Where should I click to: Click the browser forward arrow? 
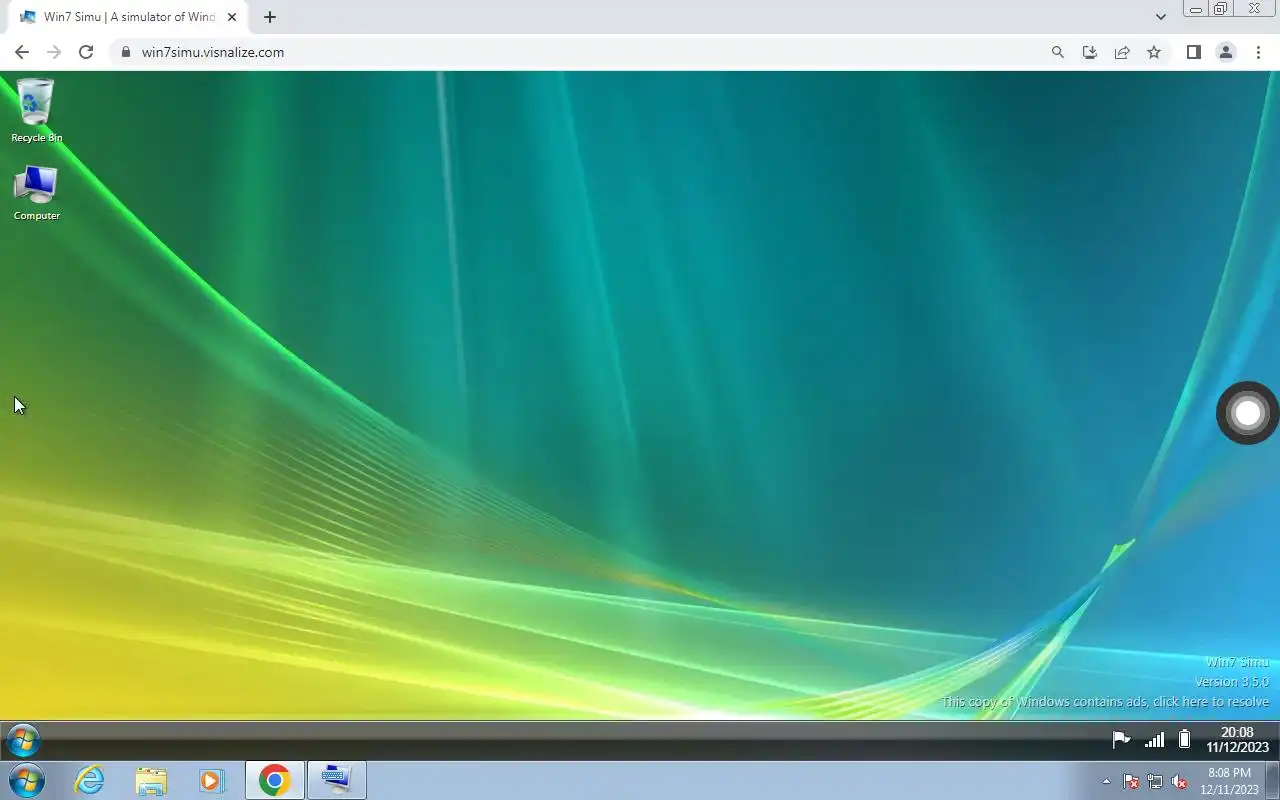(54, 52)
